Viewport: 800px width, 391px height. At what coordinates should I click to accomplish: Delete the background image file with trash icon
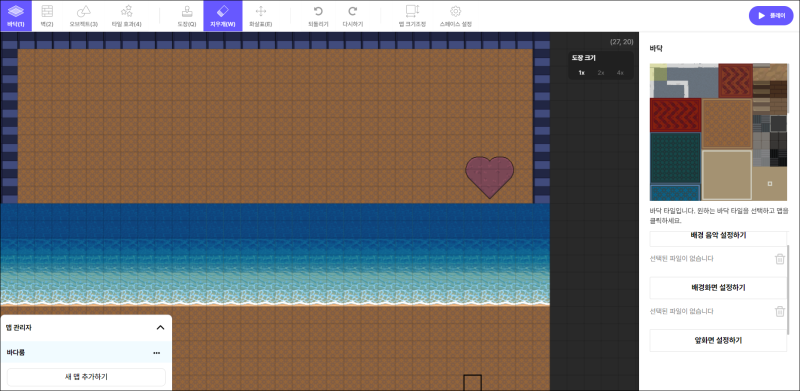(x=780, y=311)
